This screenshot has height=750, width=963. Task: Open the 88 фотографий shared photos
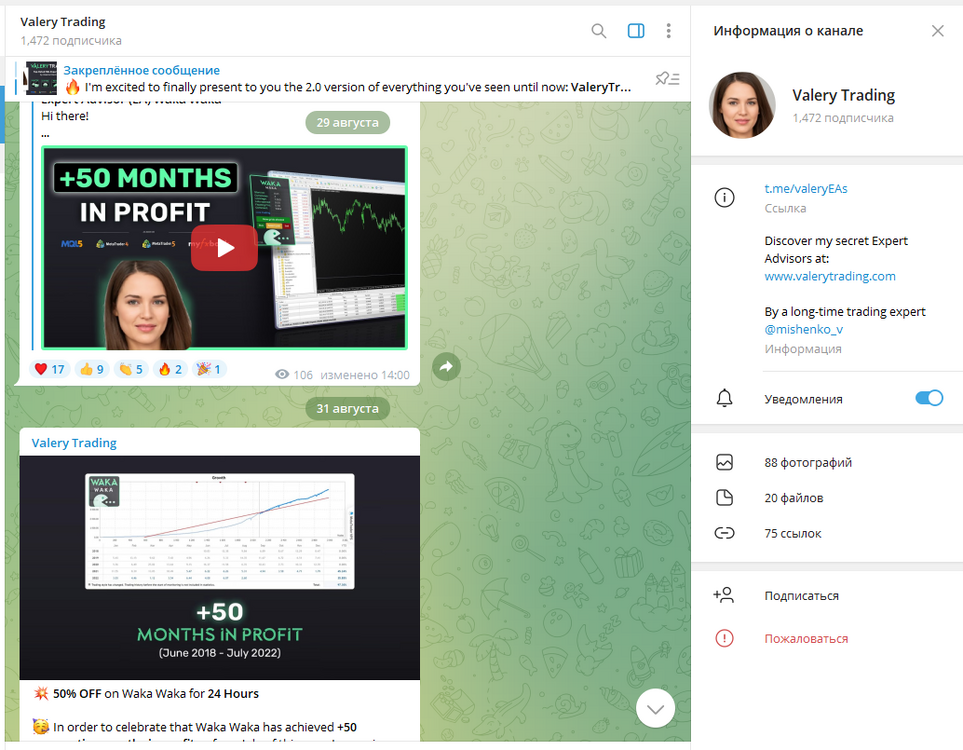tap(808, 463)
